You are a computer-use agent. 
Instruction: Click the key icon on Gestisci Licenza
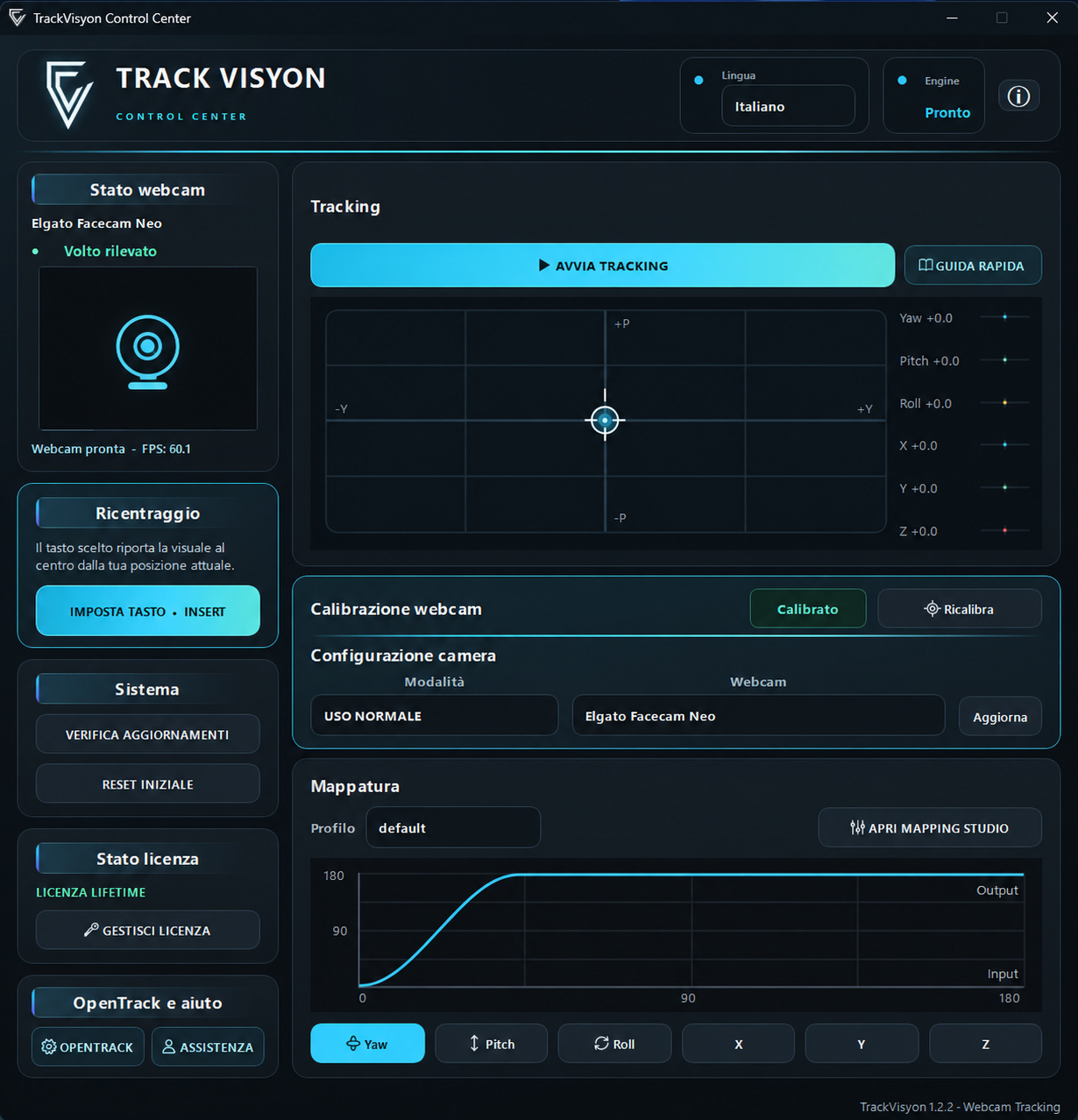click(91, 930)
